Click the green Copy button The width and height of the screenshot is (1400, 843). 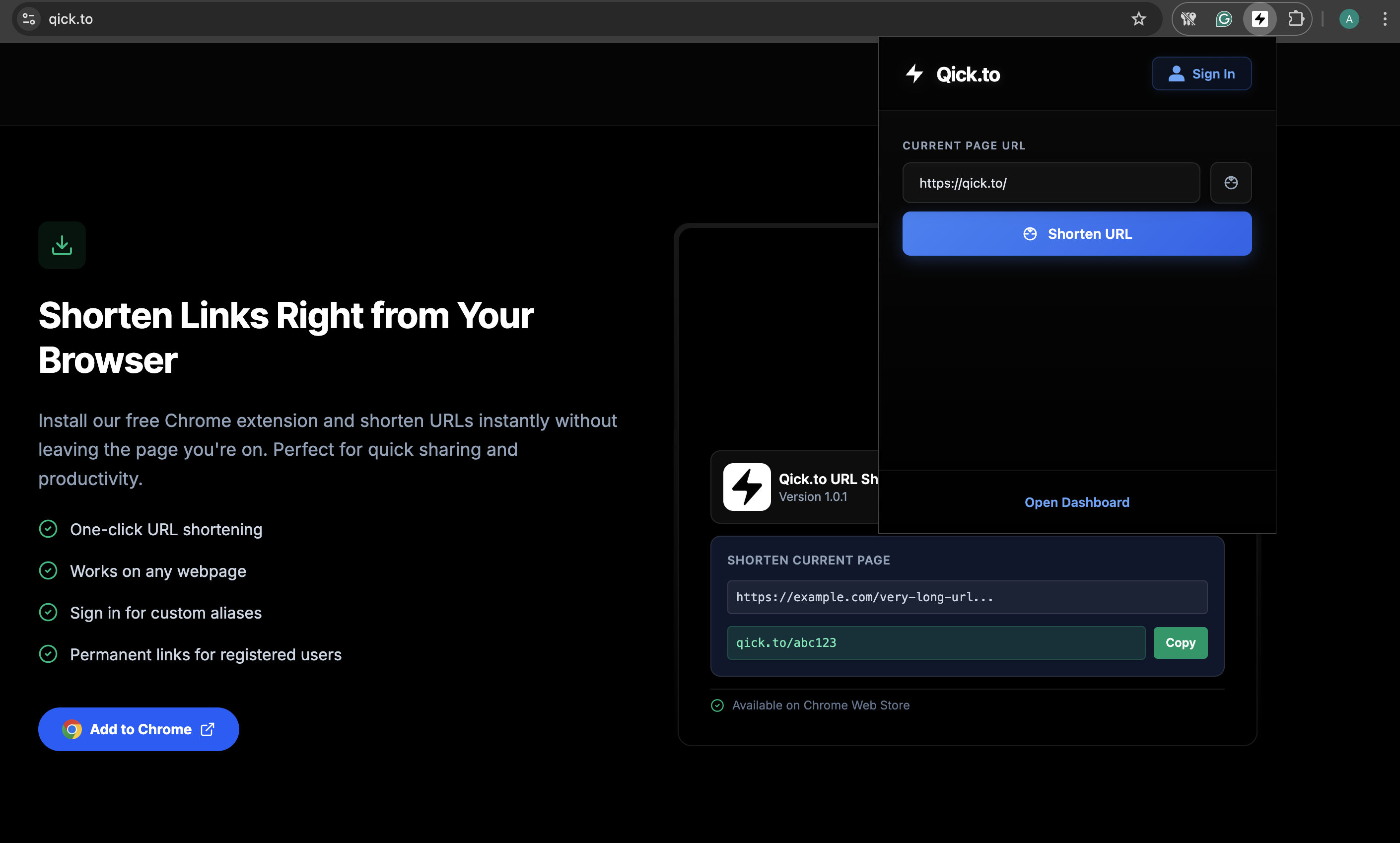pyautogui.click(x=1180, y=642)
